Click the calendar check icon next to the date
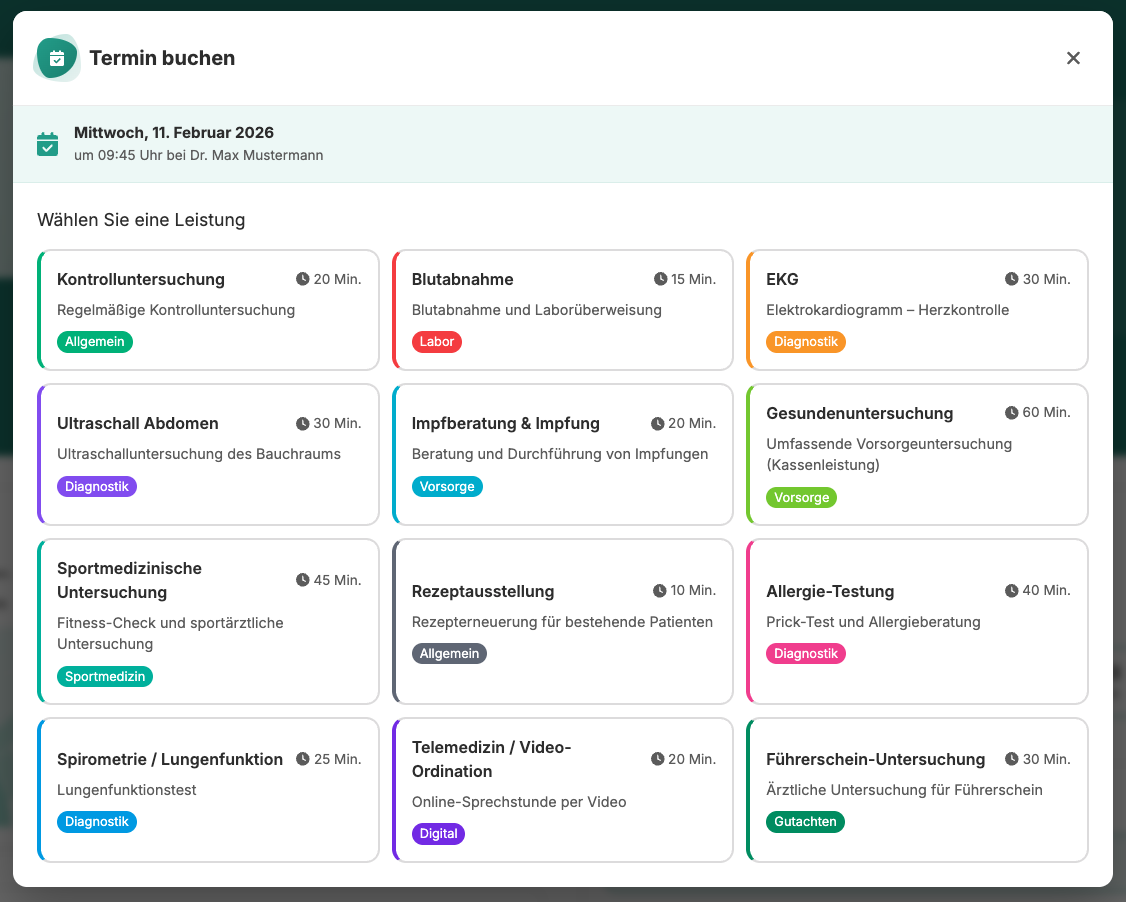 point(48,144)
